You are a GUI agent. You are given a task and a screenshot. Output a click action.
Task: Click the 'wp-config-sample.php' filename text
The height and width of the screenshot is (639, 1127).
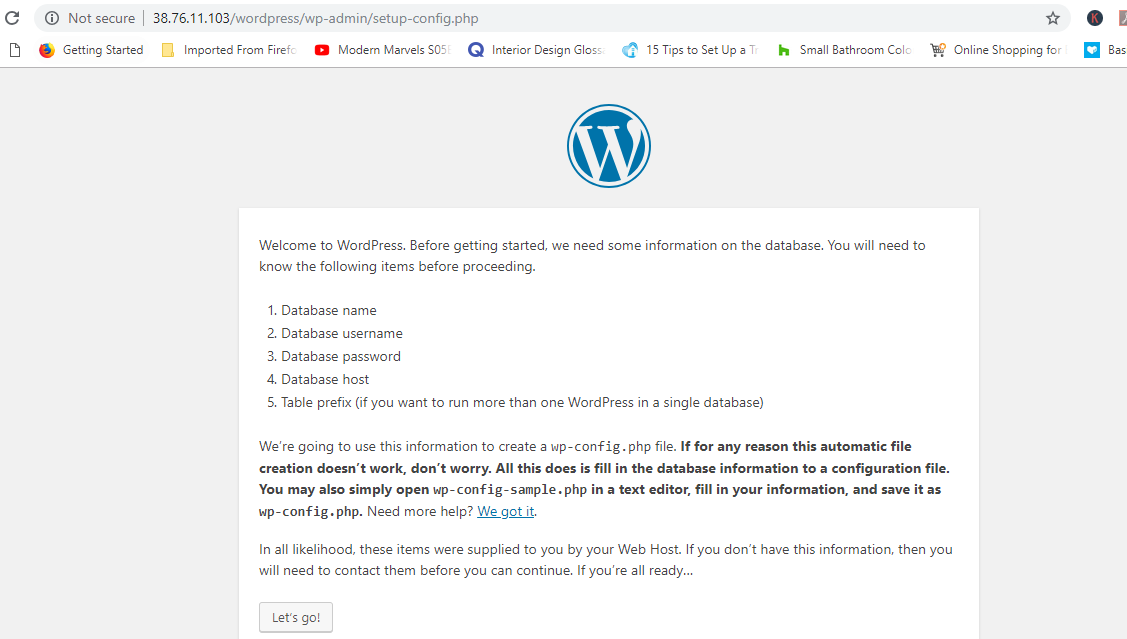(510, 489)
